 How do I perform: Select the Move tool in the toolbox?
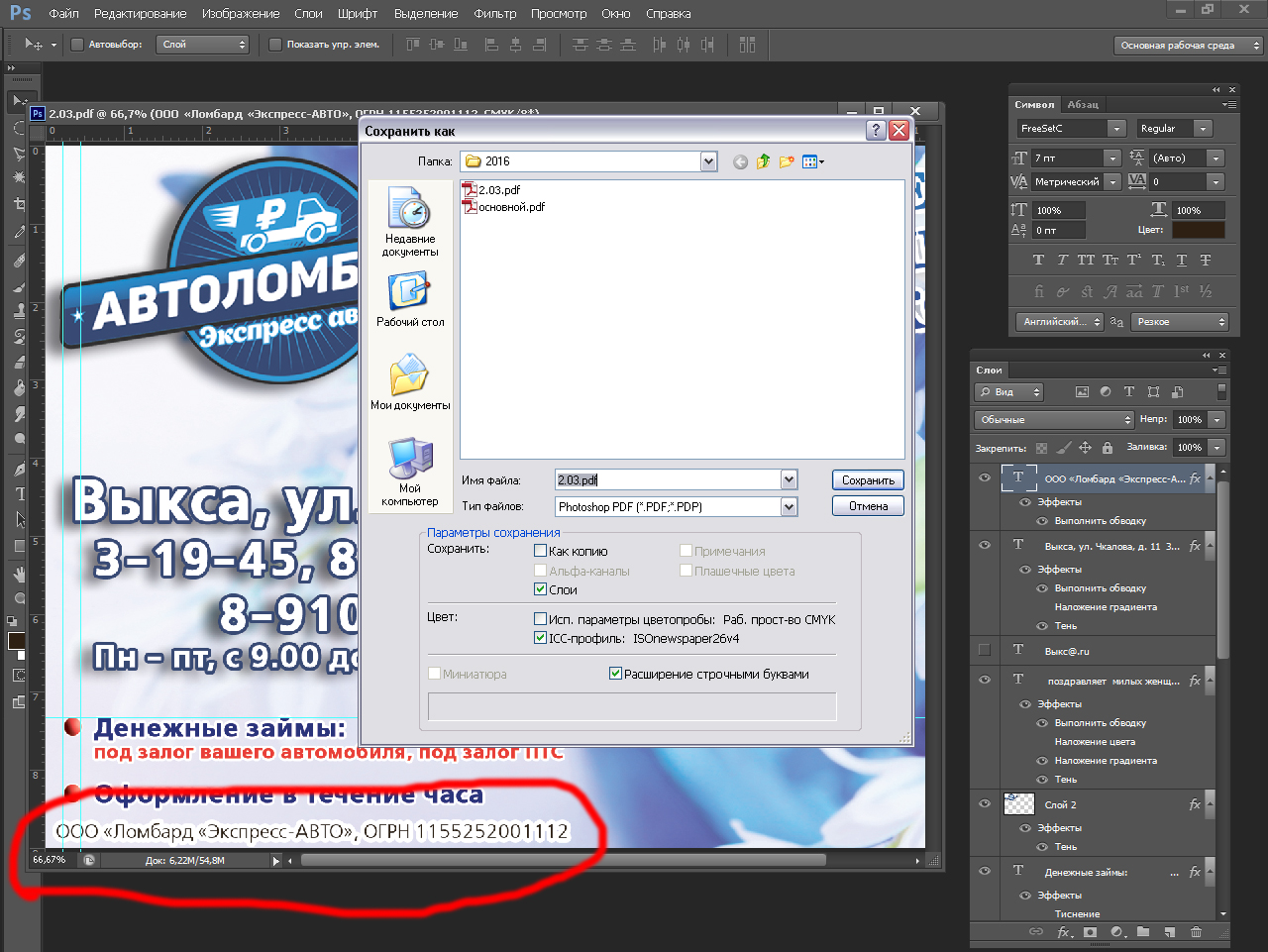coord(19,101)
